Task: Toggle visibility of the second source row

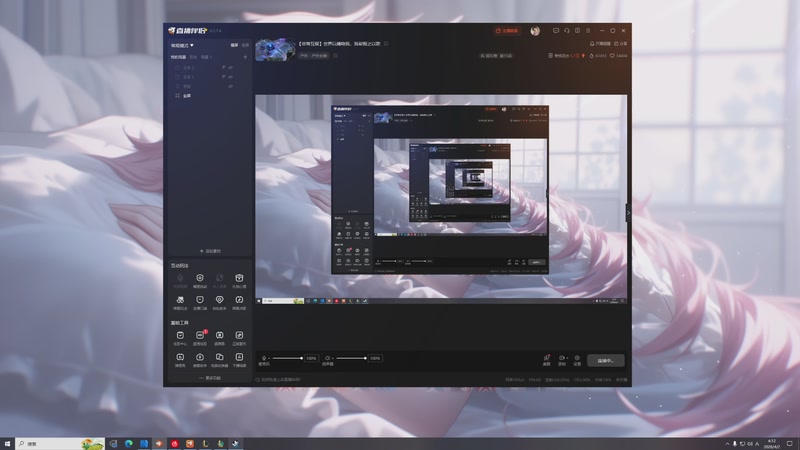Action: point(231,77)
